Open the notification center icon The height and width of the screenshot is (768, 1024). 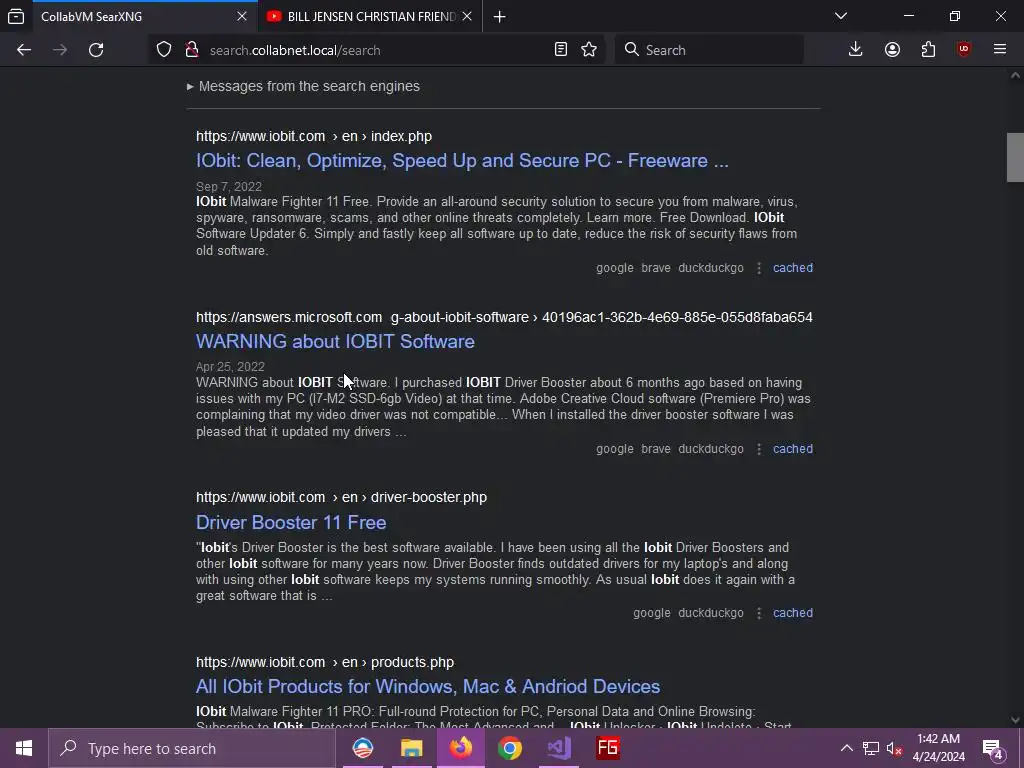coord(993,748)
